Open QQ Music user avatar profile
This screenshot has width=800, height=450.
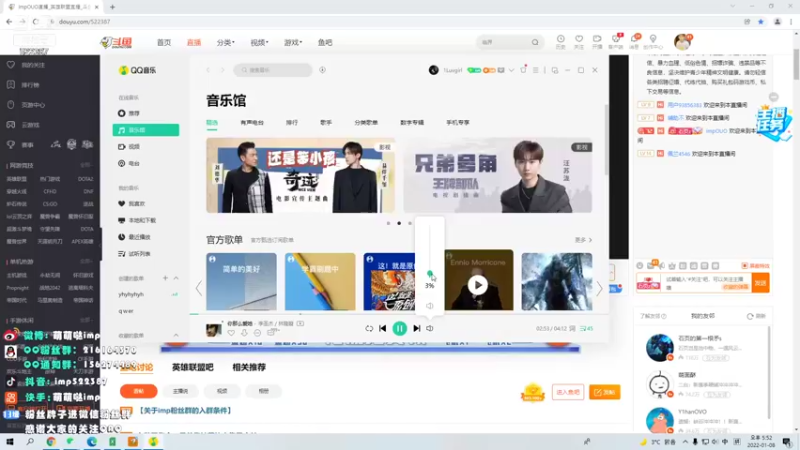tap(434, 70)
